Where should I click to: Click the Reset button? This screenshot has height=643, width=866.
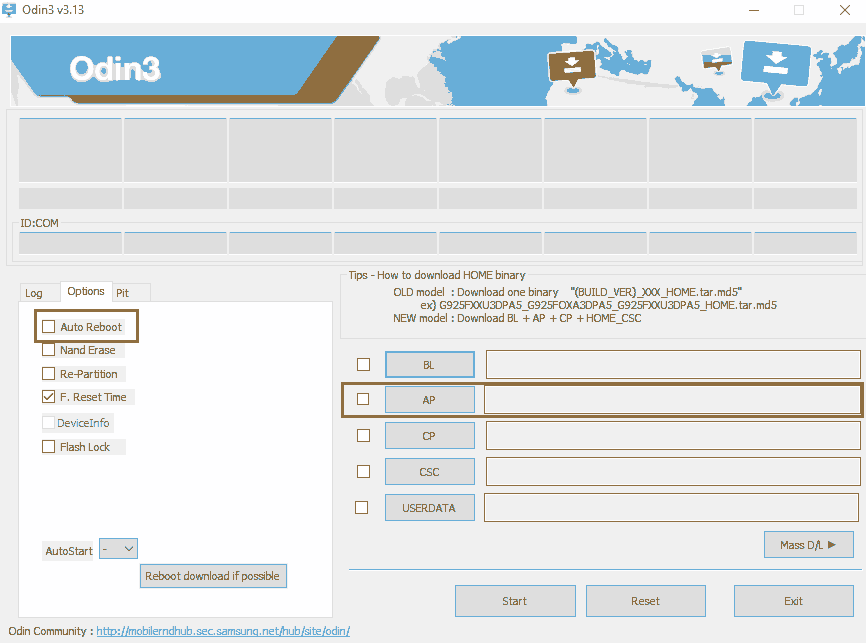pyautogui.click(x=646, y=601)
